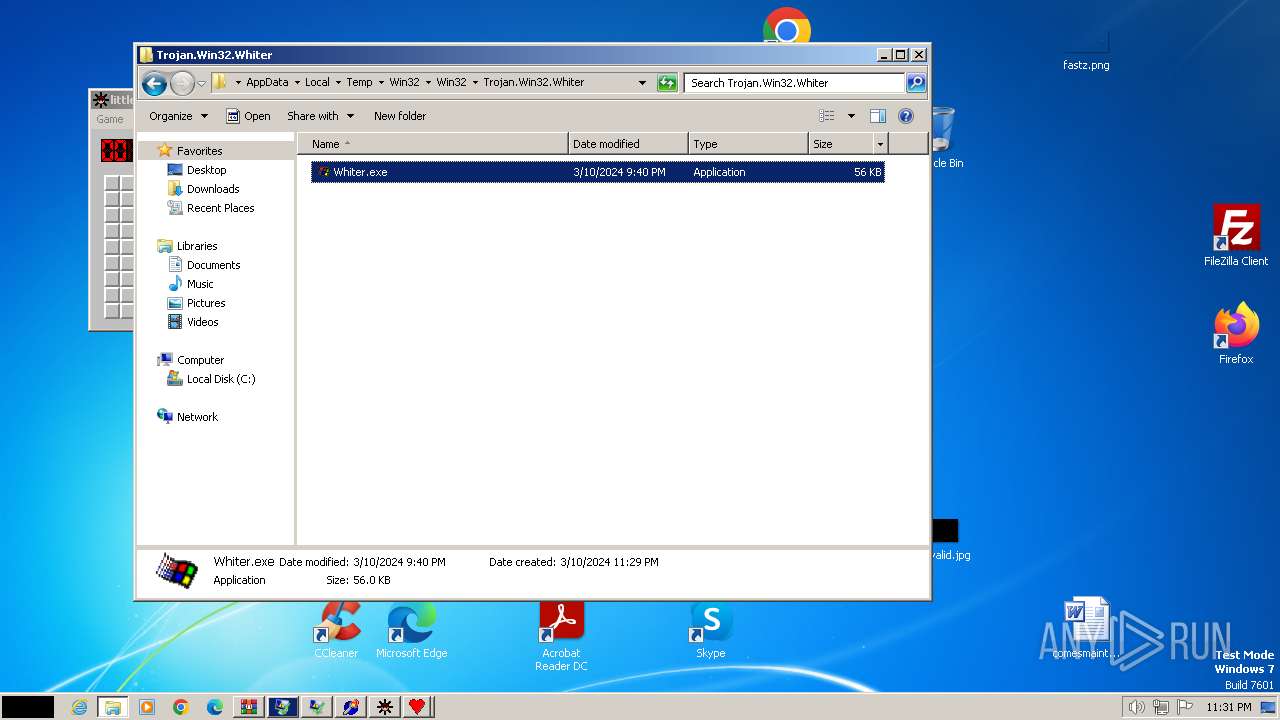Open the 11:31 PM clock
This screenshot has height=720, width=1280.
[x=1229, y=707]
